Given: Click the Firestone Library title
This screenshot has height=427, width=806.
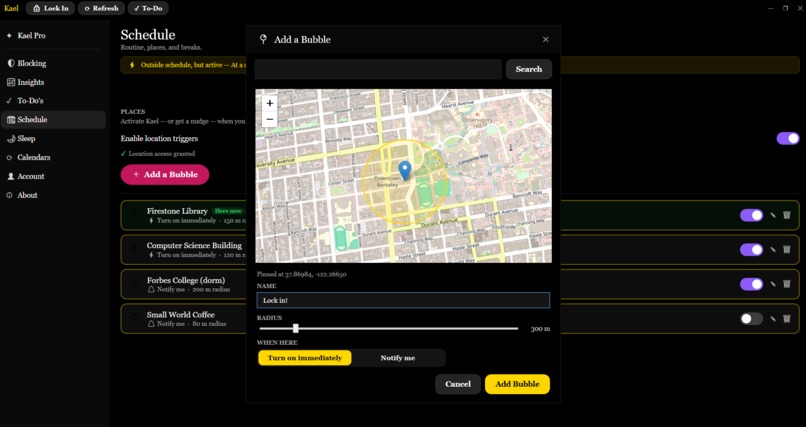Looking at the screenshot, I should pos(177,211).
